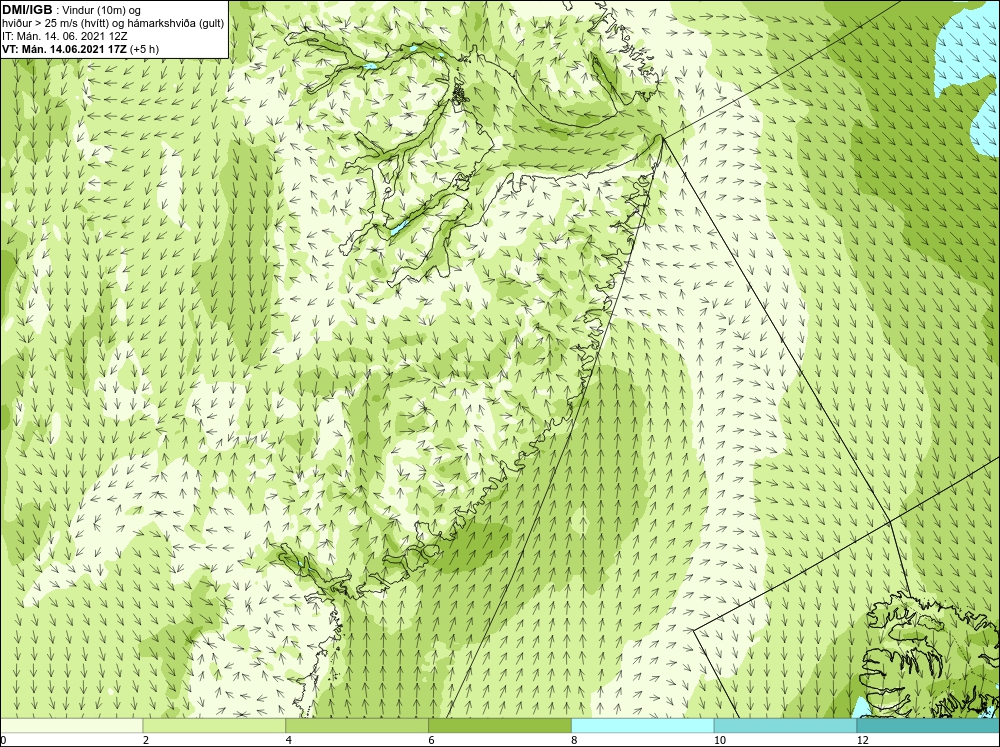1000x747 pixels.
Task: Click the legend tick label 12
Action: coord(862,740)
